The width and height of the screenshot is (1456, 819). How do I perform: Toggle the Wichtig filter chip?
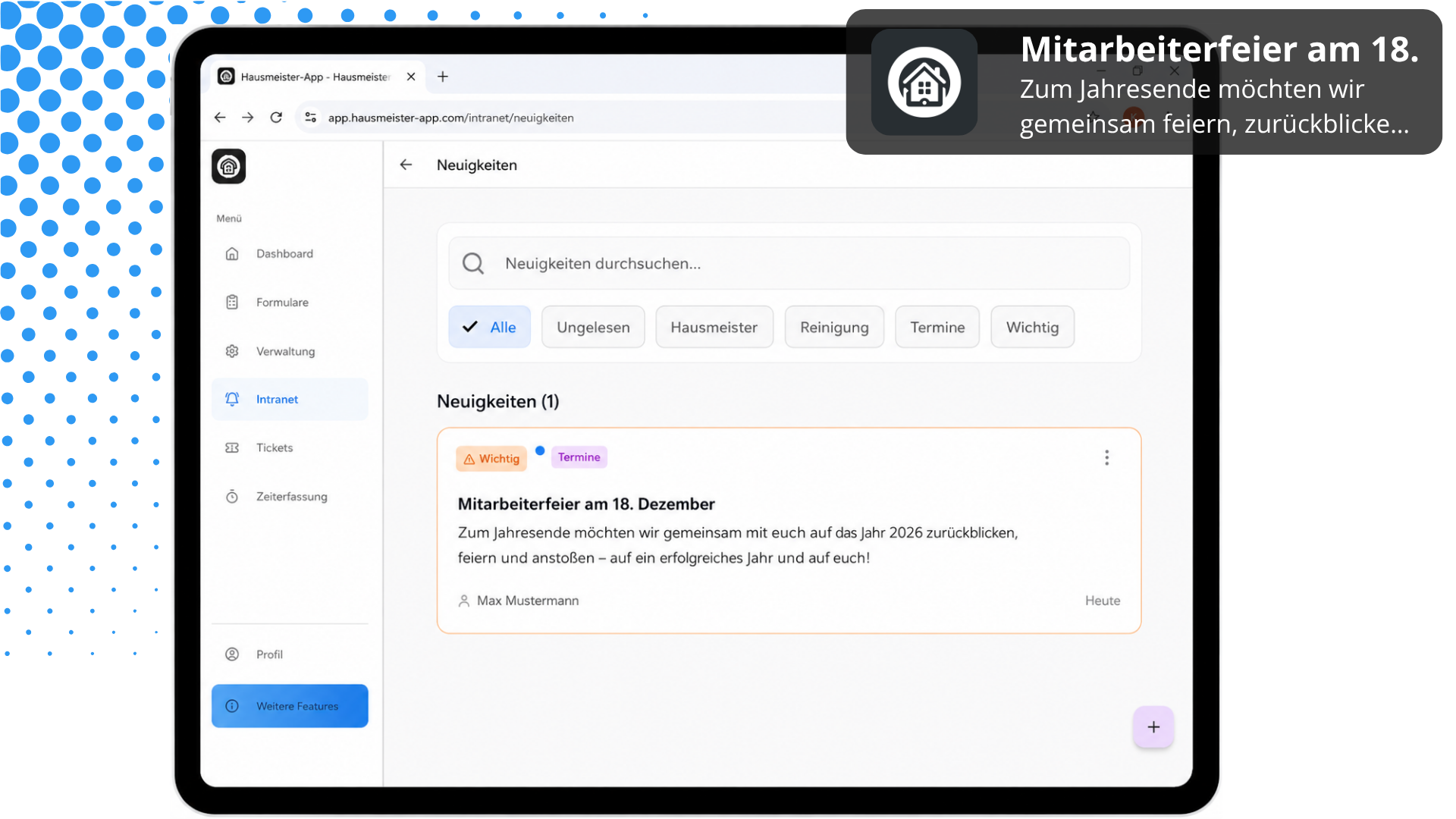(x=1032, y=327)
